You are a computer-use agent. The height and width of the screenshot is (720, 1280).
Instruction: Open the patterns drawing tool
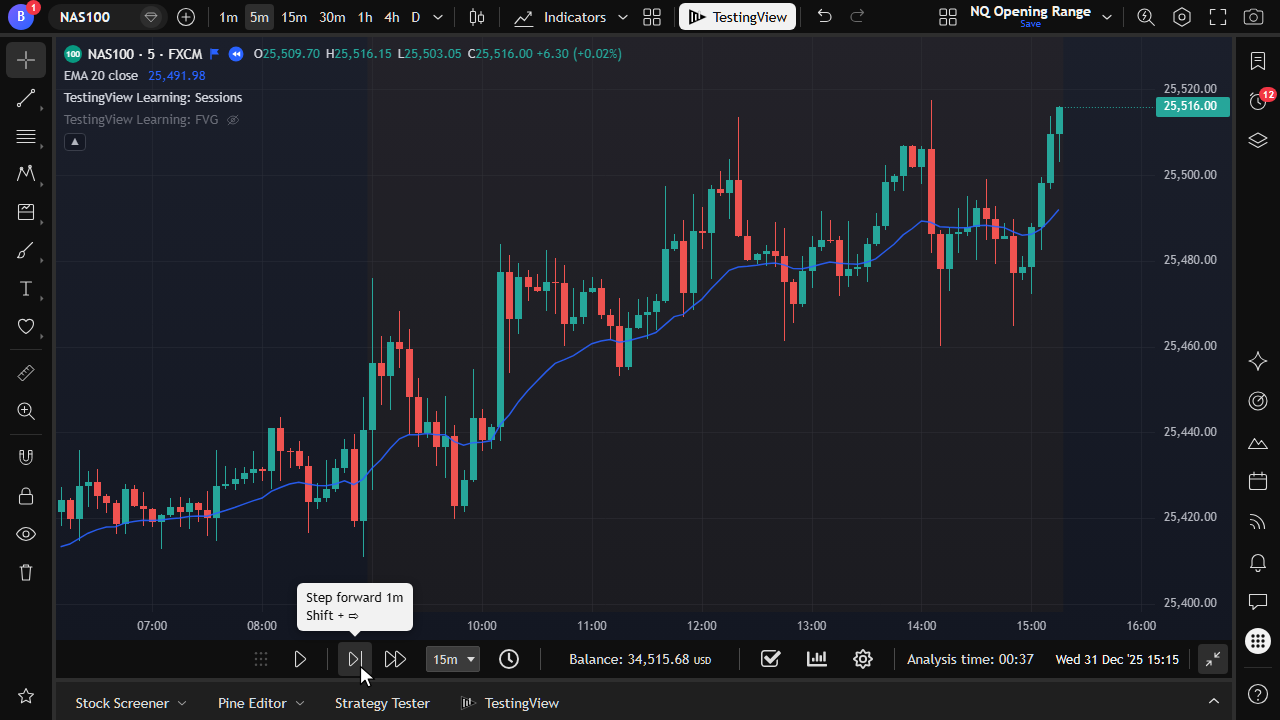coord(26,174)
